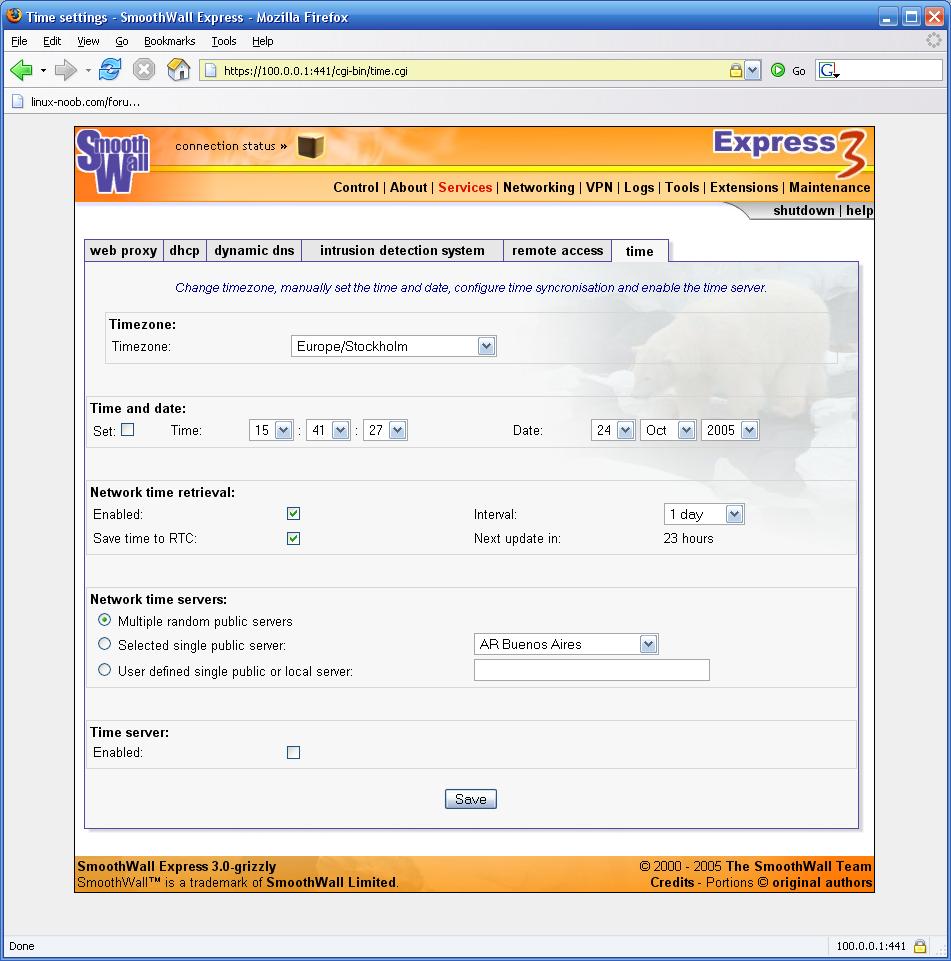Open the day dropdown showing 24

tap(613, 430)
